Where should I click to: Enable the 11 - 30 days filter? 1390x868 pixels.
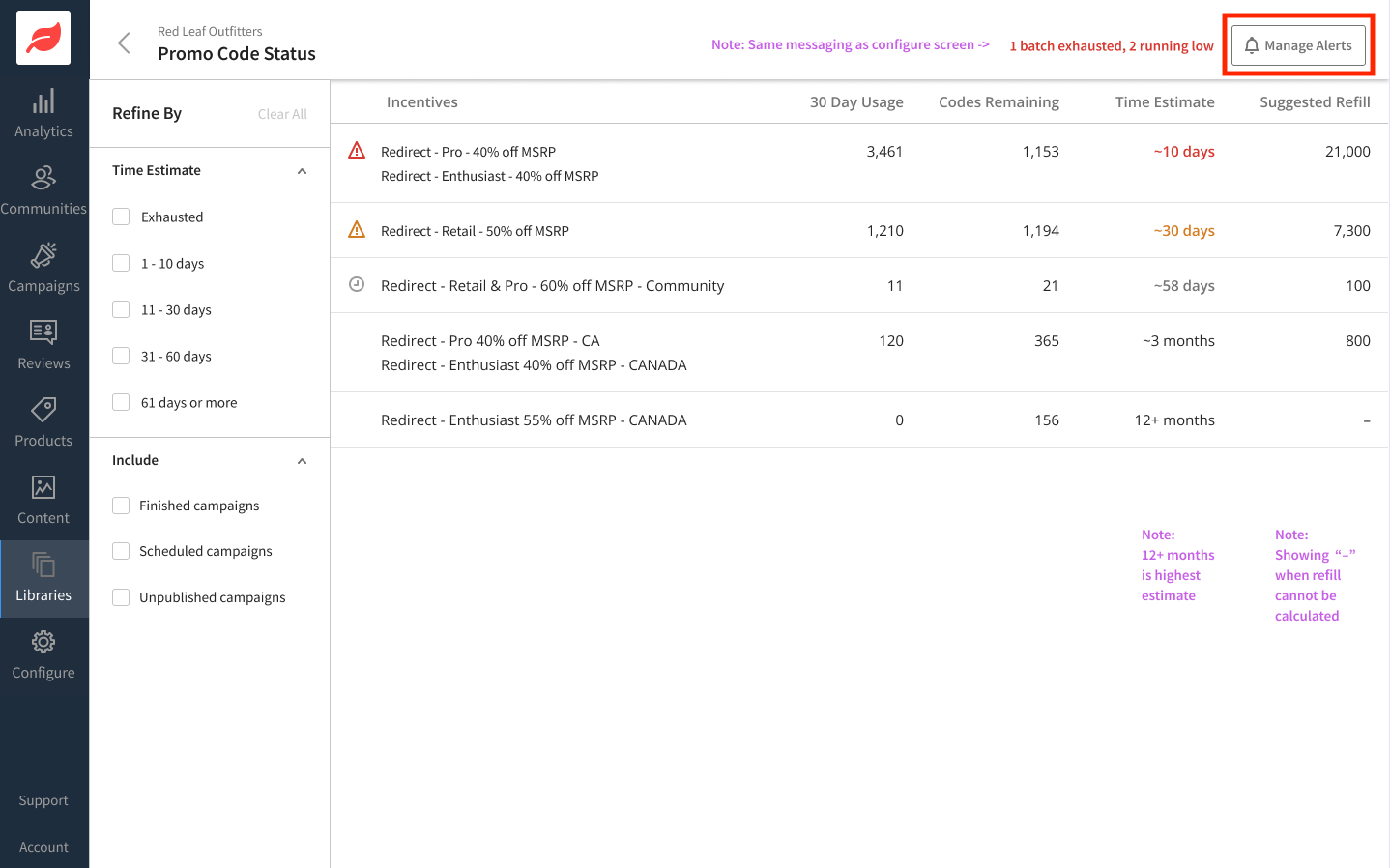(121, 309)
